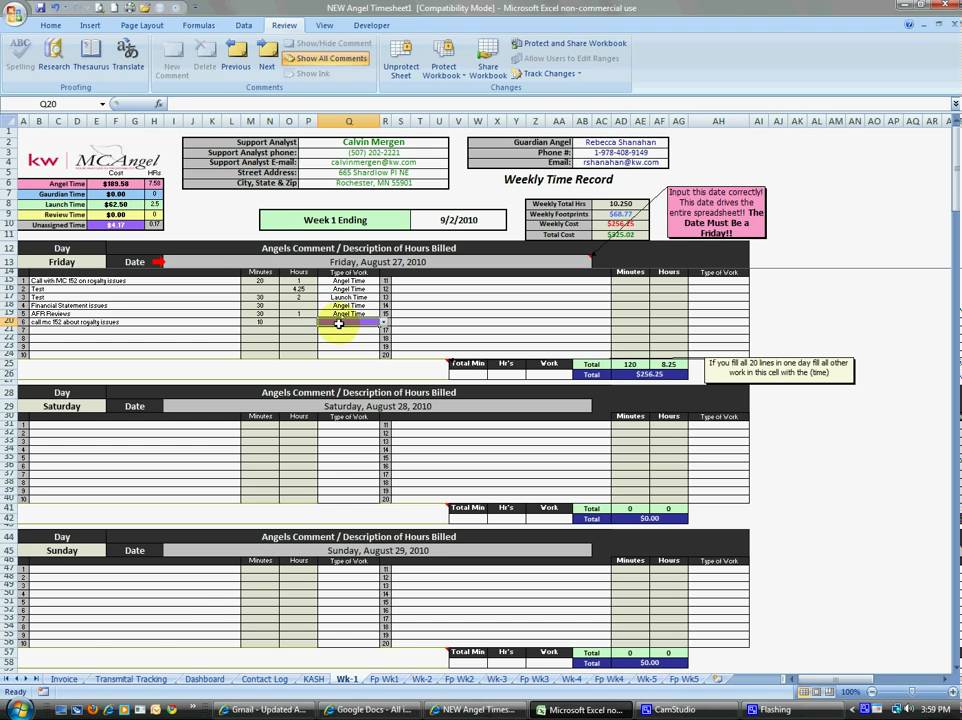Click Protect and Share Workbook
The height and width of the screenshot is (720, 962).
point(569,44)
